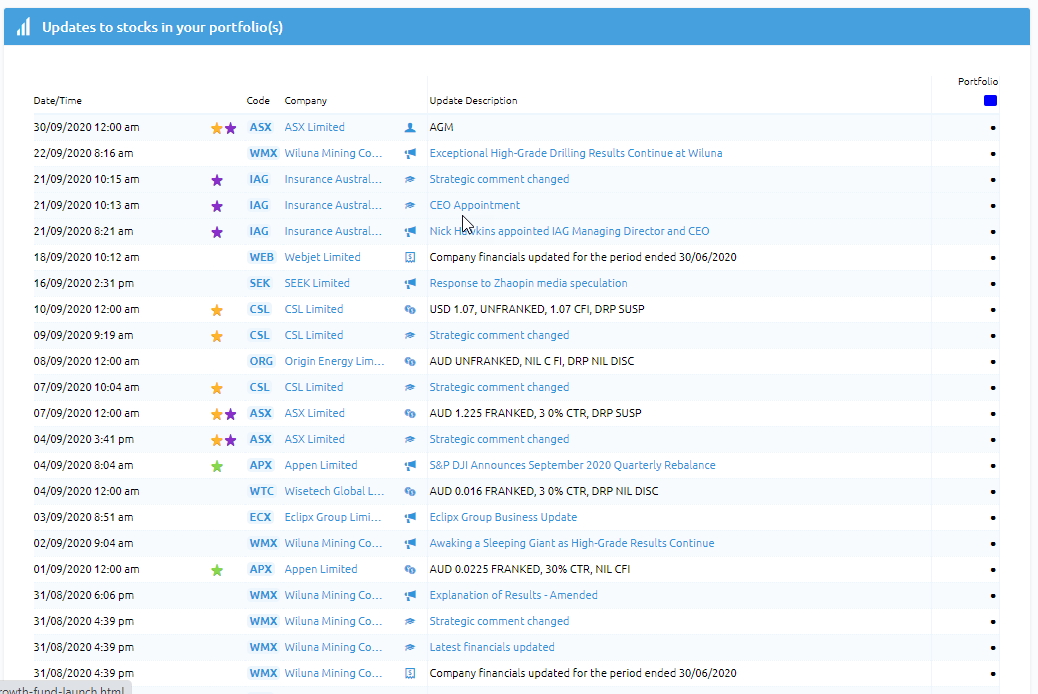
Task: Open Awaking a Sleeping Giant announcement link
Action: (572, 543)
